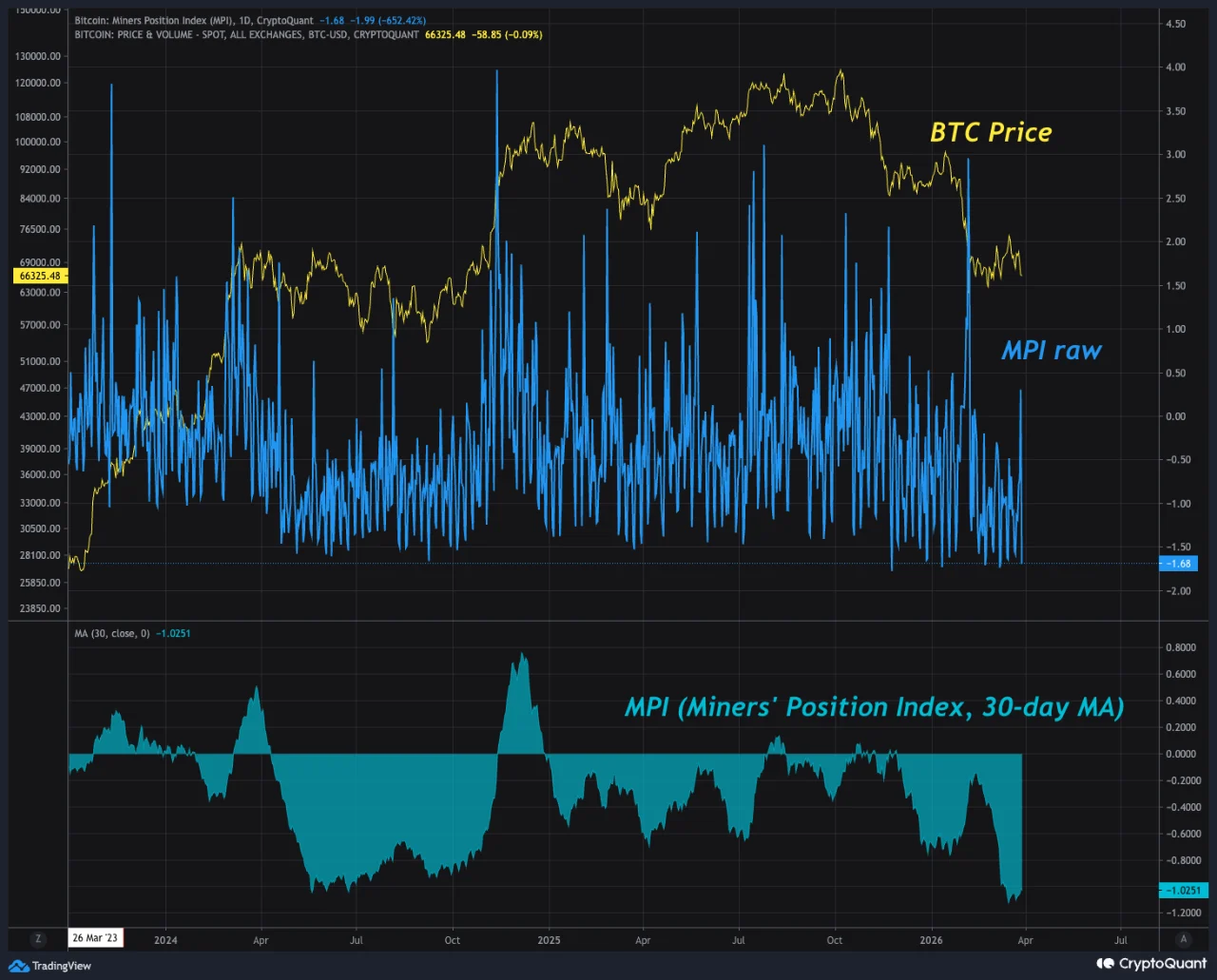Click the -1.0251 tag on the MA scale

coord(1182,891)
